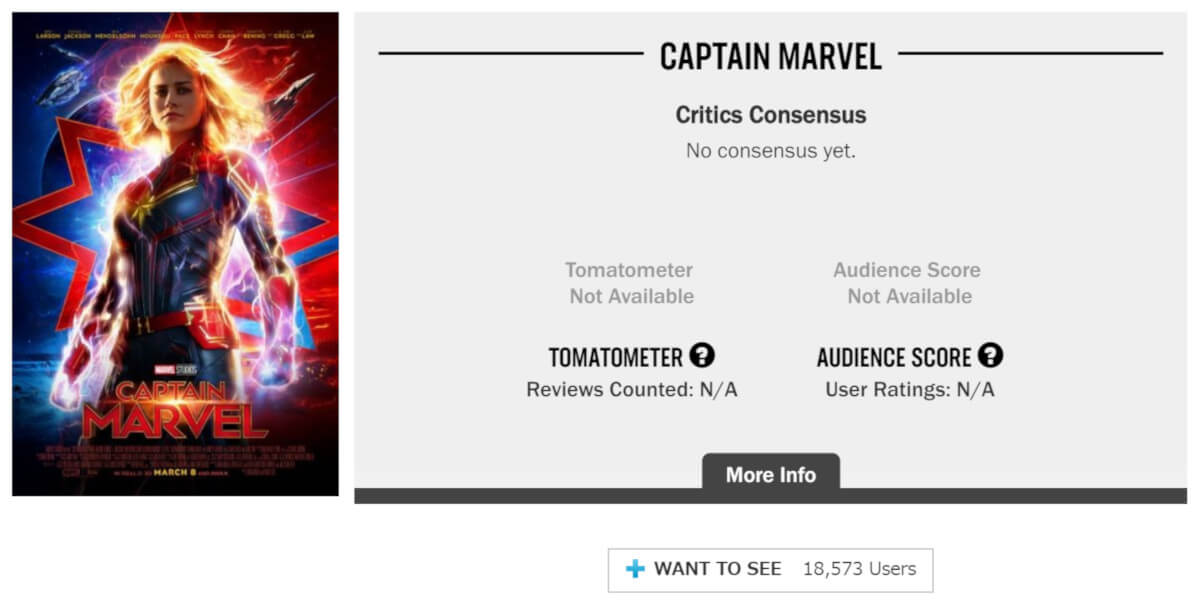The width and height of the screenshot is (1200, 600).
Task: Click the dark bar beneath More Info
Action: coord(771,496)
